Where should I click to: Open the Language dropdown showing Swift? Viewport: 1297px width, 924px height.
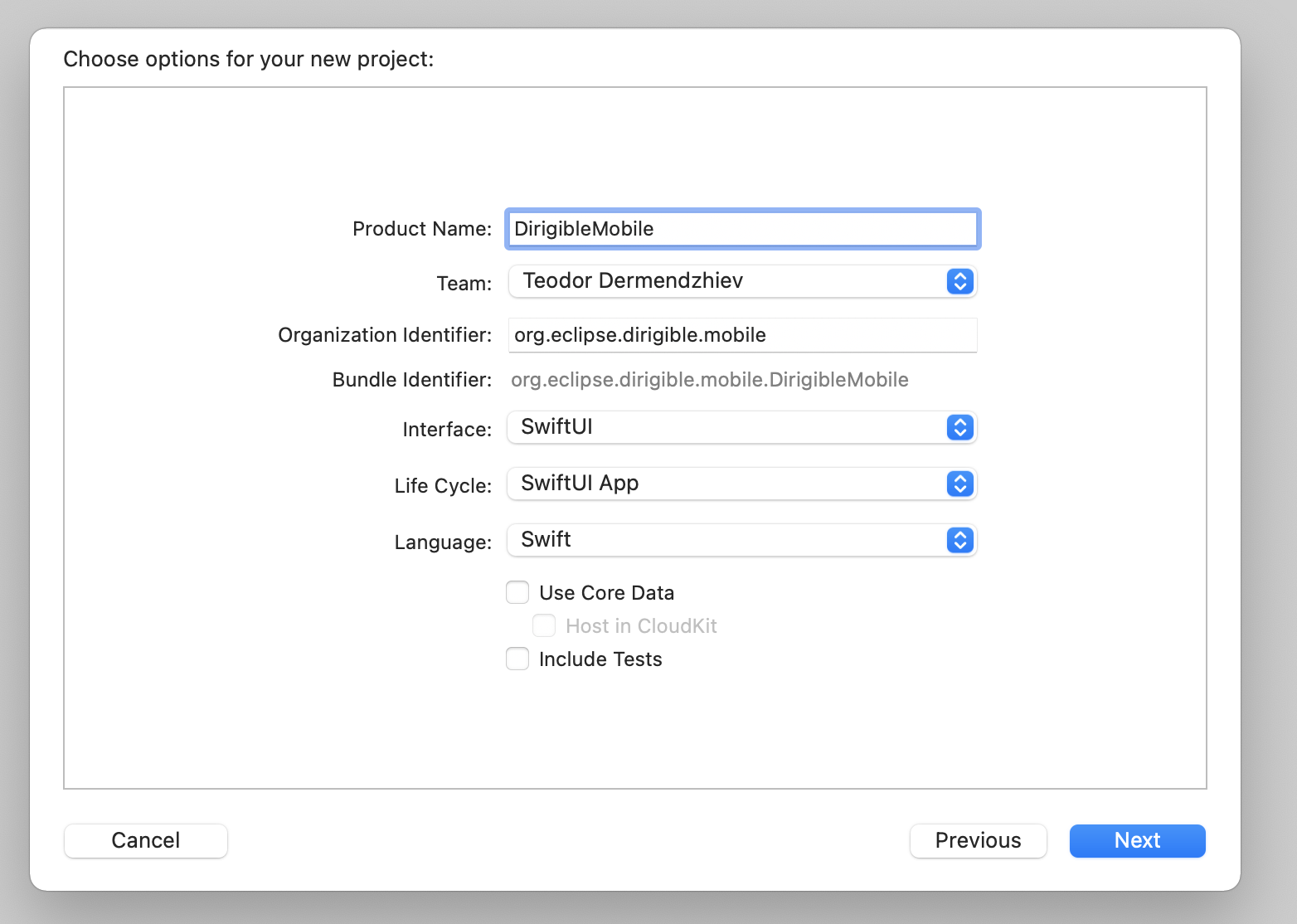click(742, 540)
